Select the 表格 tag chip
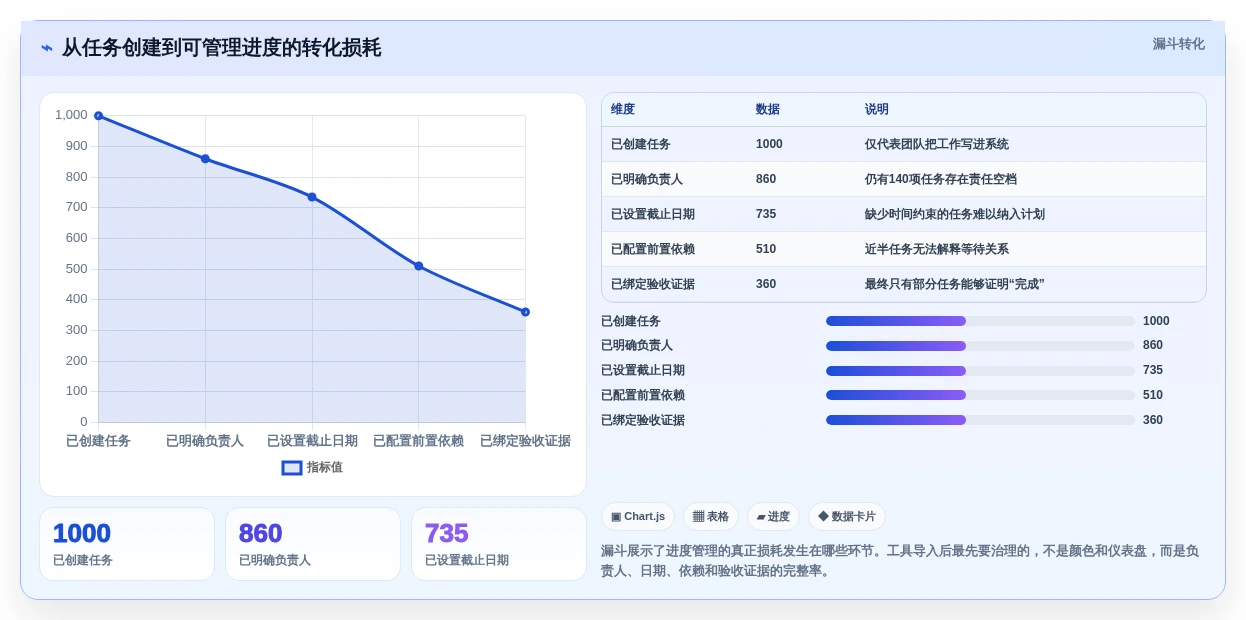This screenshot has width=1246, height=620. coord(711,516)
